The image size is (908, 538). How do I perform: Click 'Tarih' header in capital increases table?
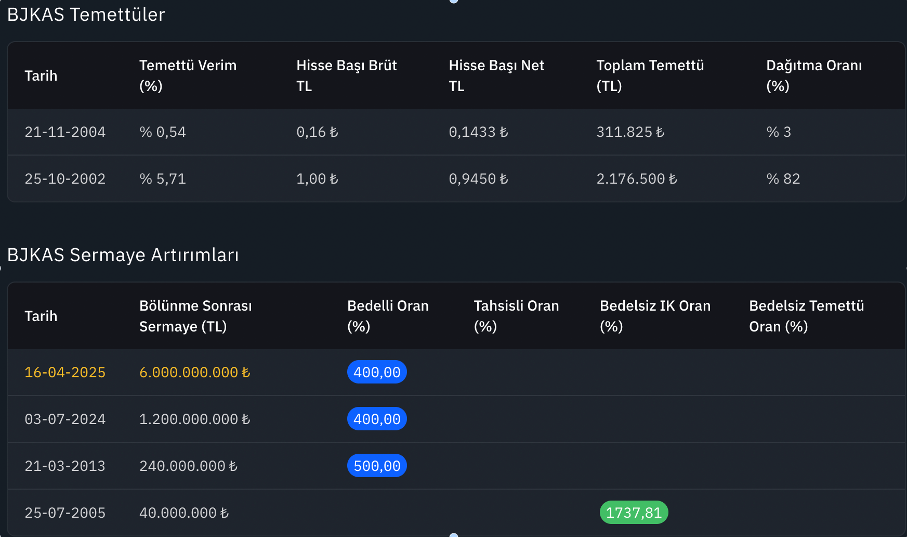point(41,316)
